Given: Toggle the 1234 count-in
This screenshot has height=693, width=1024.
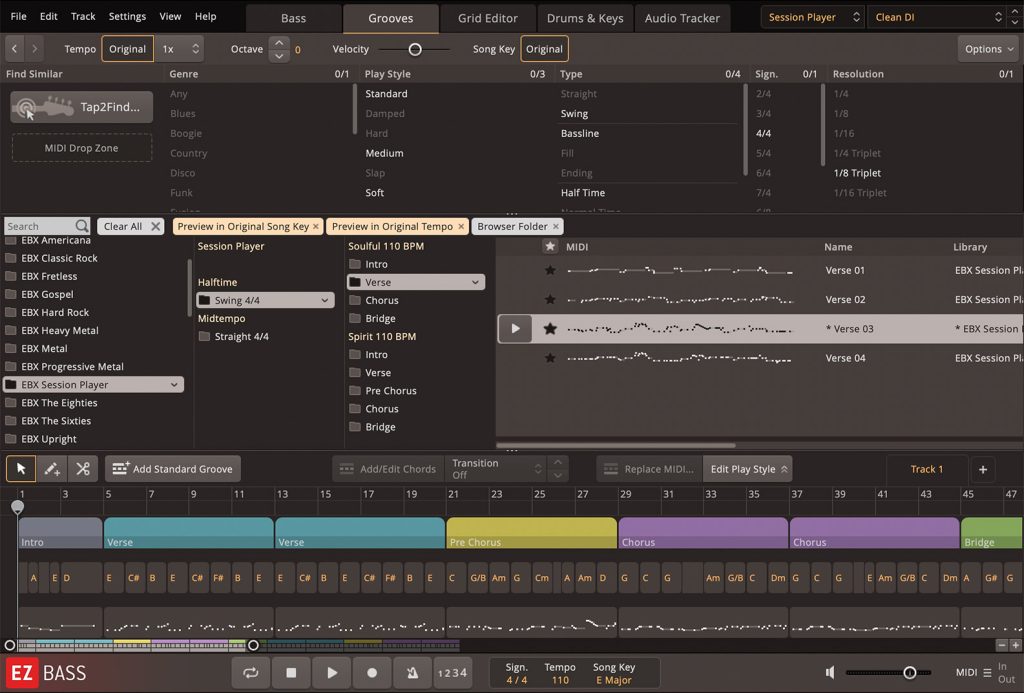Looking at the screenshot, I should coord(452,672).
